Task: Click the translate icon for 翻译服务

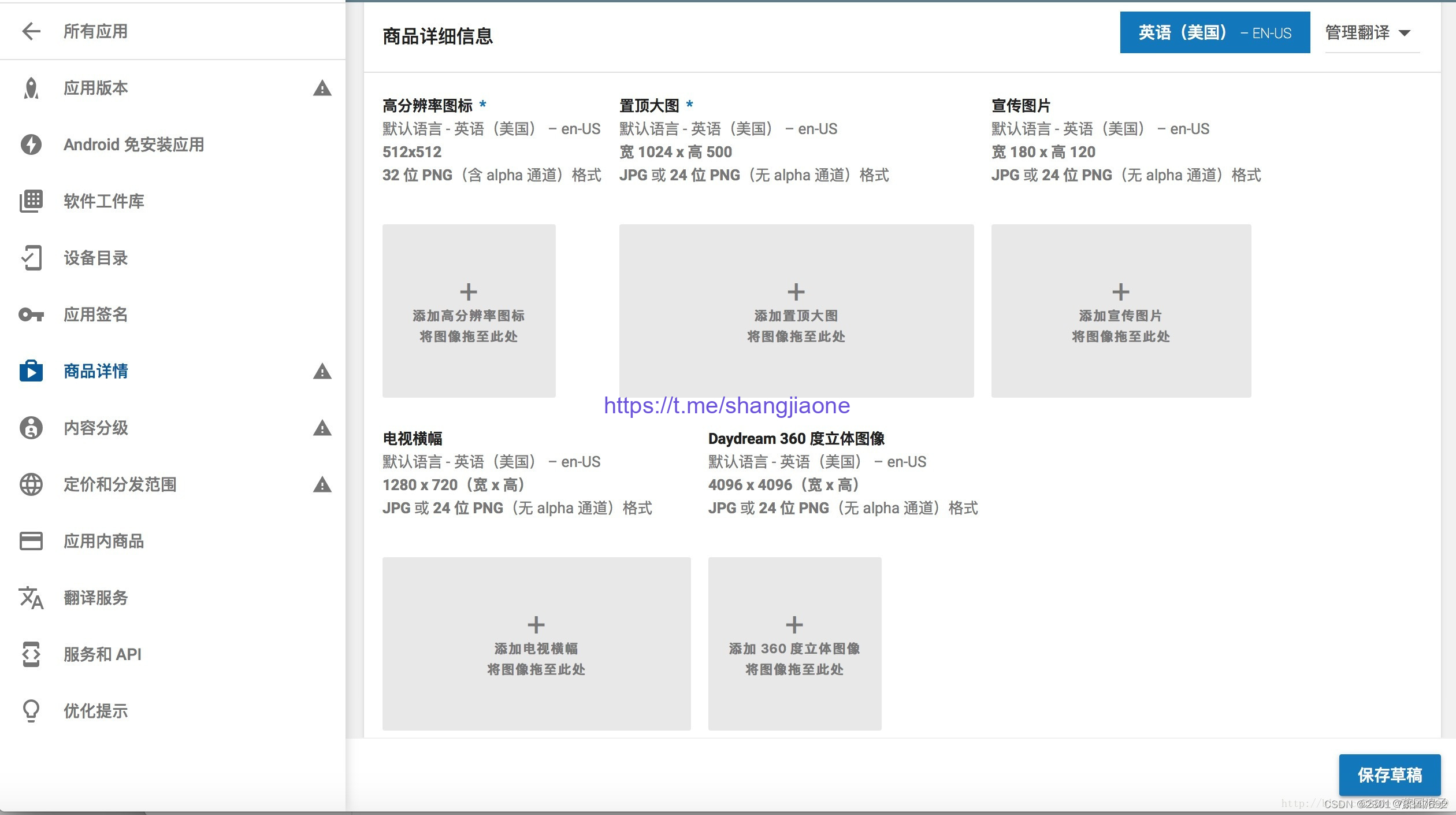Action: 31,598
